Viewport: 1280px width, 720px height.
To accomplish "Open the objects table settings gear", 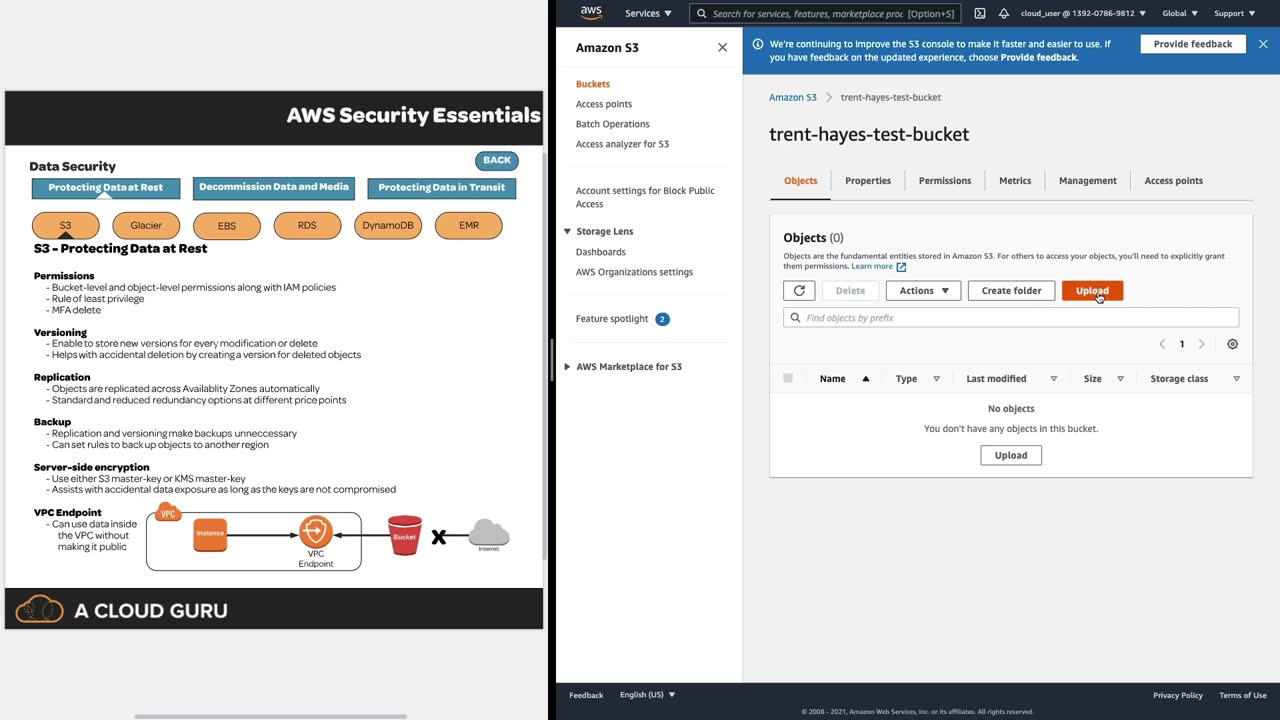I will point(1232,344).
